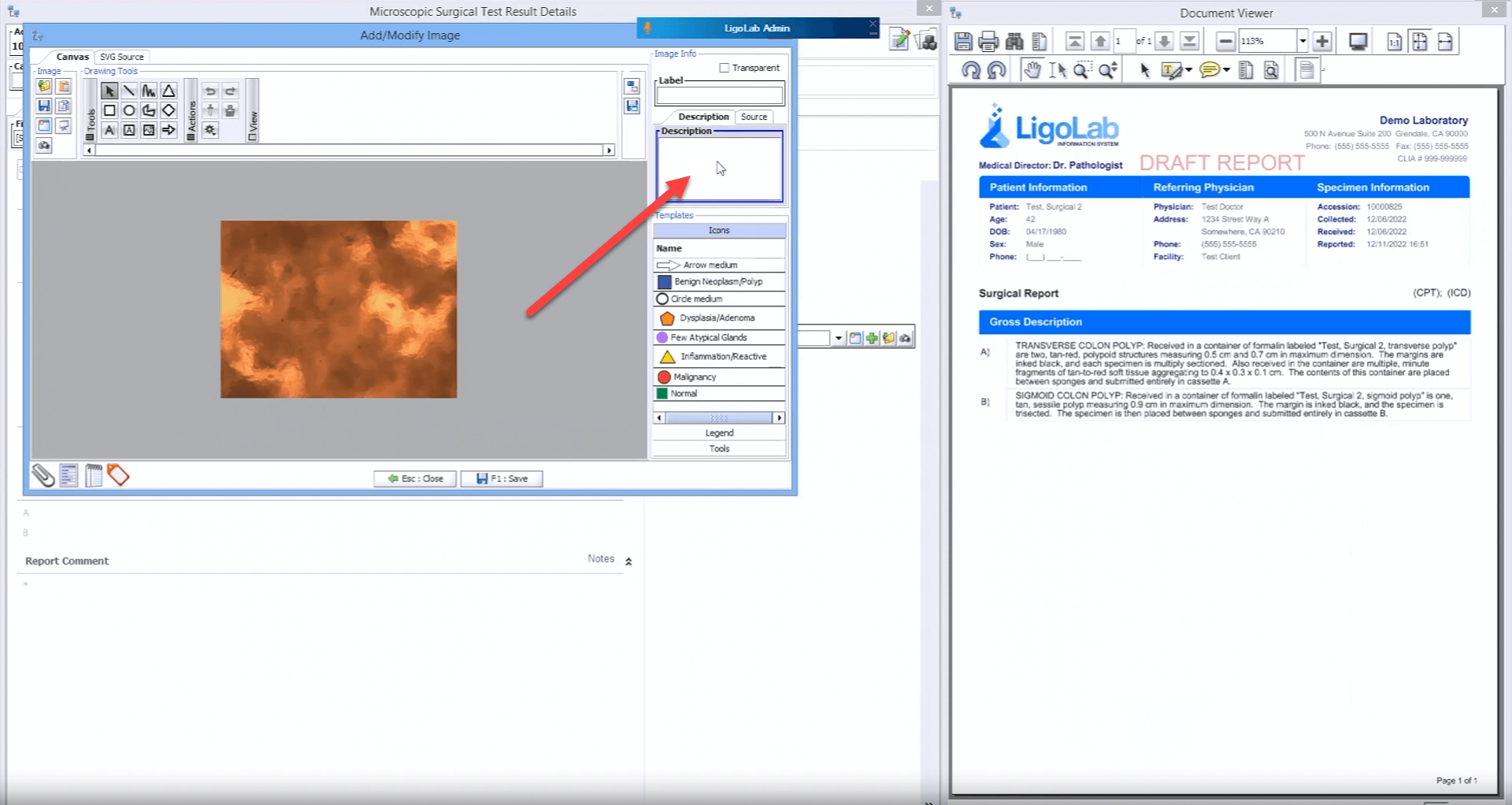Screen dimensions: 1512x805
Task: Enable the Transparent checkbox
Action: [x=724, y=68]
